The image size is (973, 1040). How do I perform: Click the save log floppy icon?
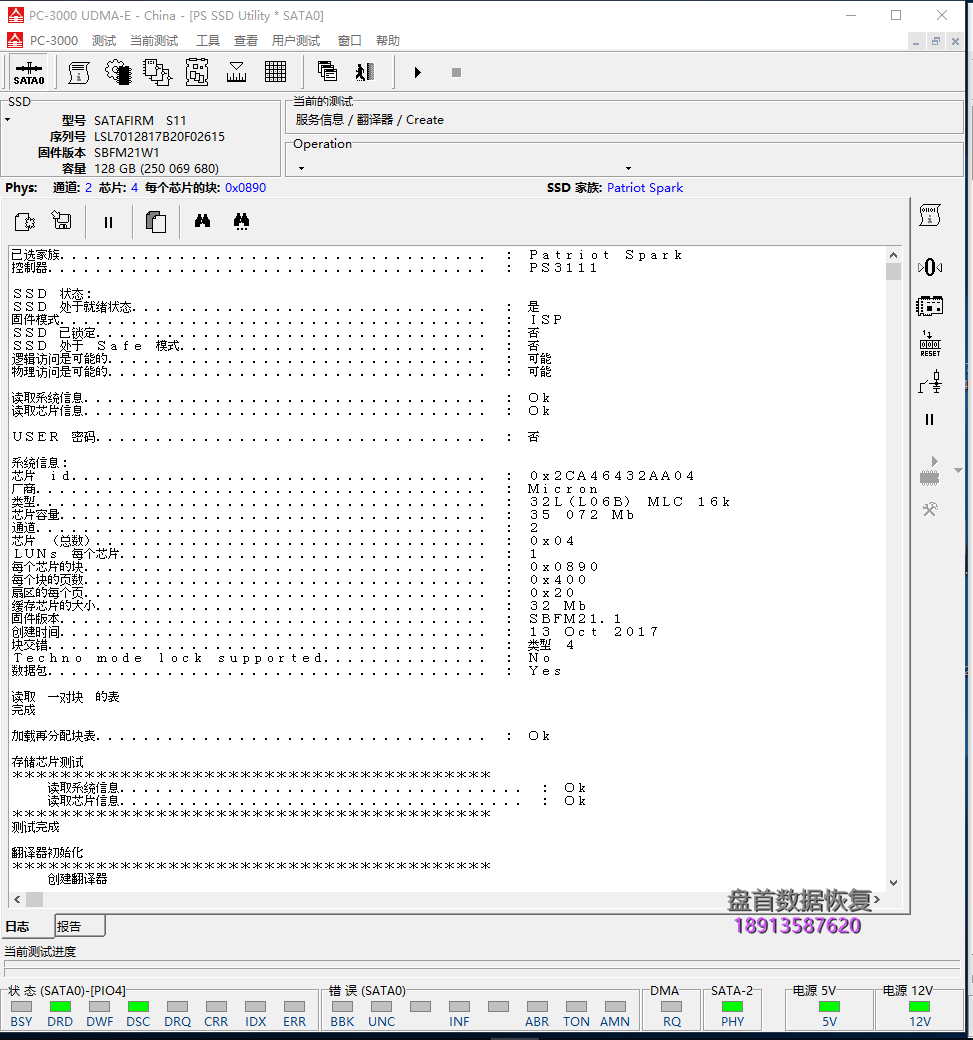tap(62, 220)
